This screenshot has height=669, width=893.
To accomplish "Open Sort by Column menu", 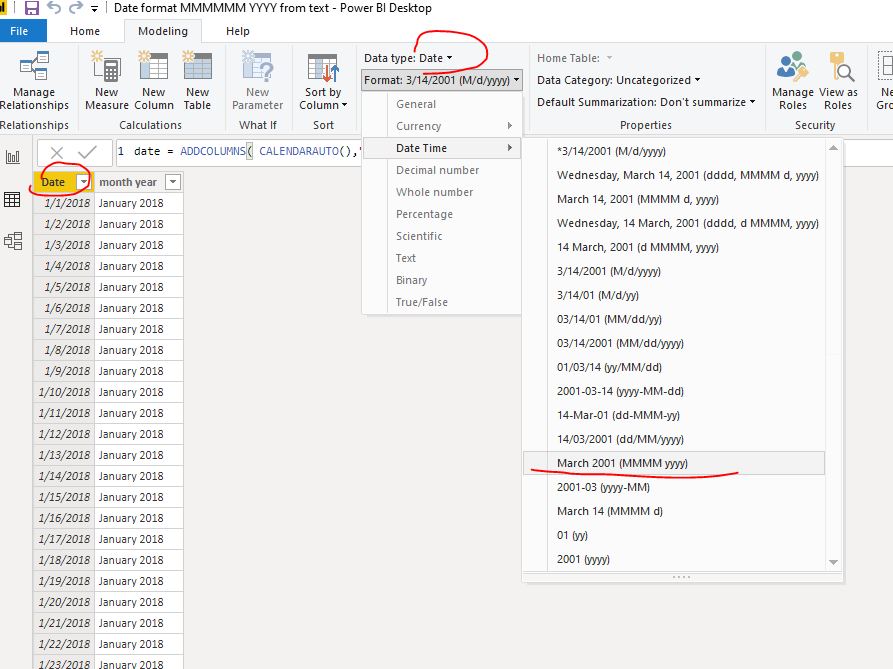I will click(x=323, y=81).
